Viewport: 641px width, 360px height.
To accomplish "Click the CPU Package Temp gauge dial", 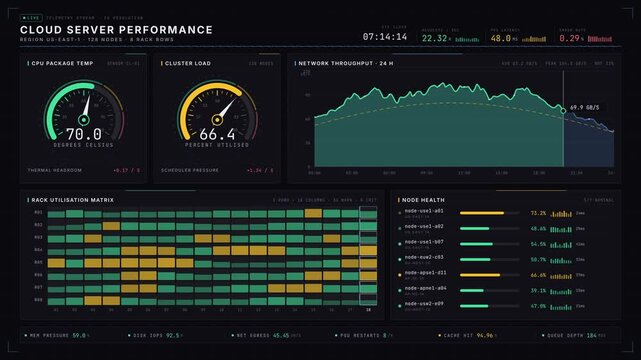I will point(84,110).
